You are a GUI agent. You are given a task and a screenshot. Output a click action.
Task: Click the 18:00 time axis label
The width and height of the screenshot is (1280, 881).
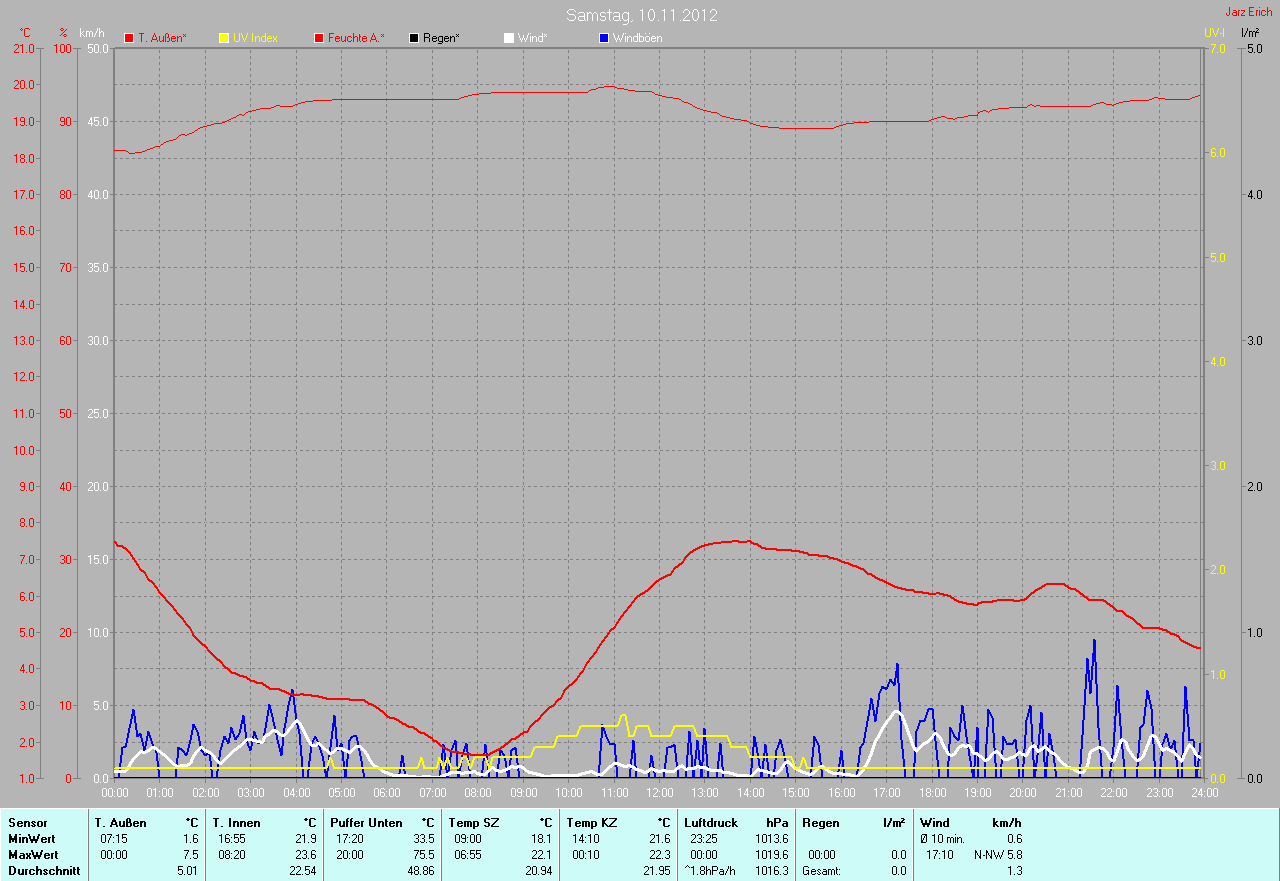tap(932, 793)
